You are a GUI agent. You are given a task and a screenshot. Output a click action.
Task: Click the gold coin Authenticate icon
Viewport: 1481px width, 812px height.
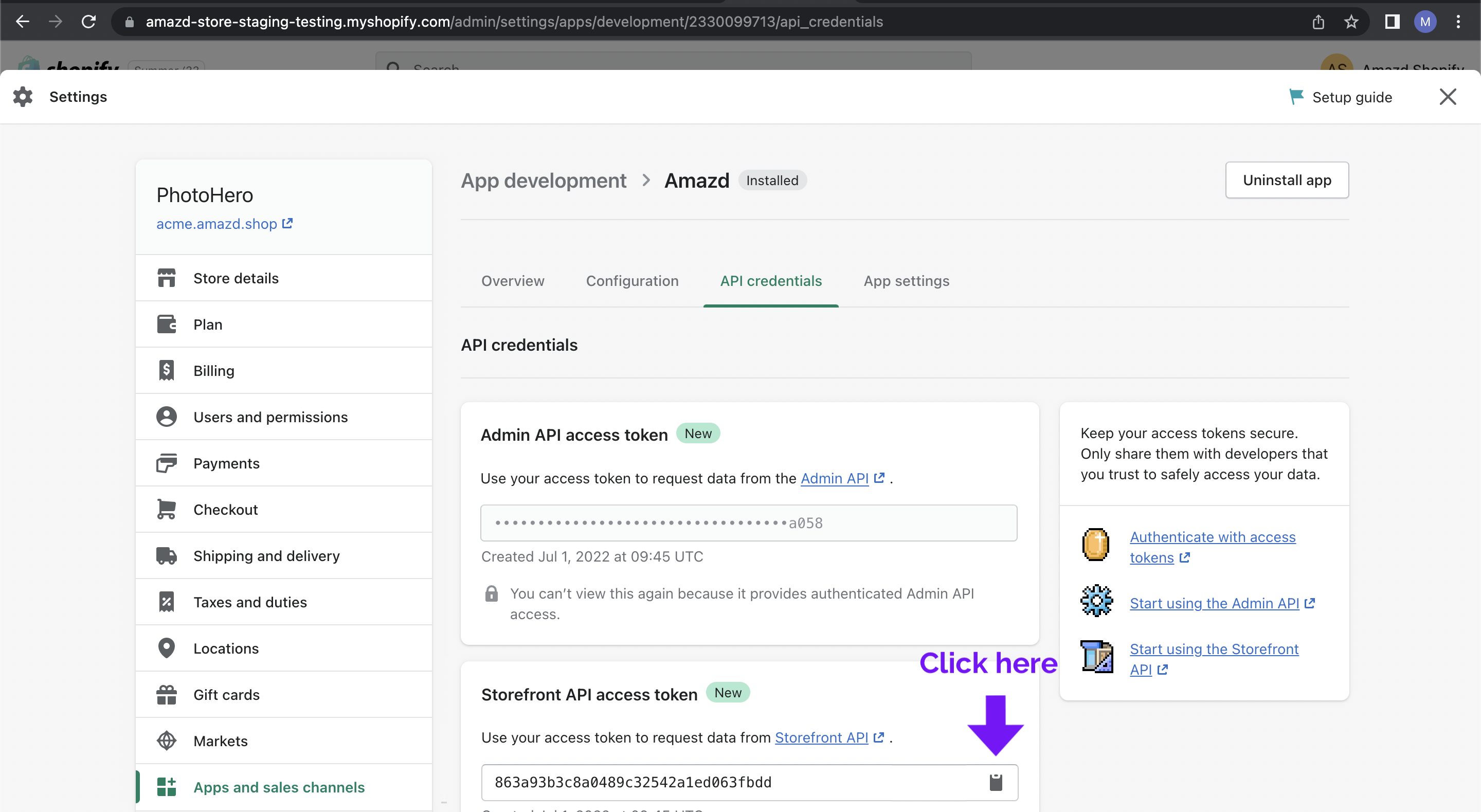click(x=1096, y=544)
